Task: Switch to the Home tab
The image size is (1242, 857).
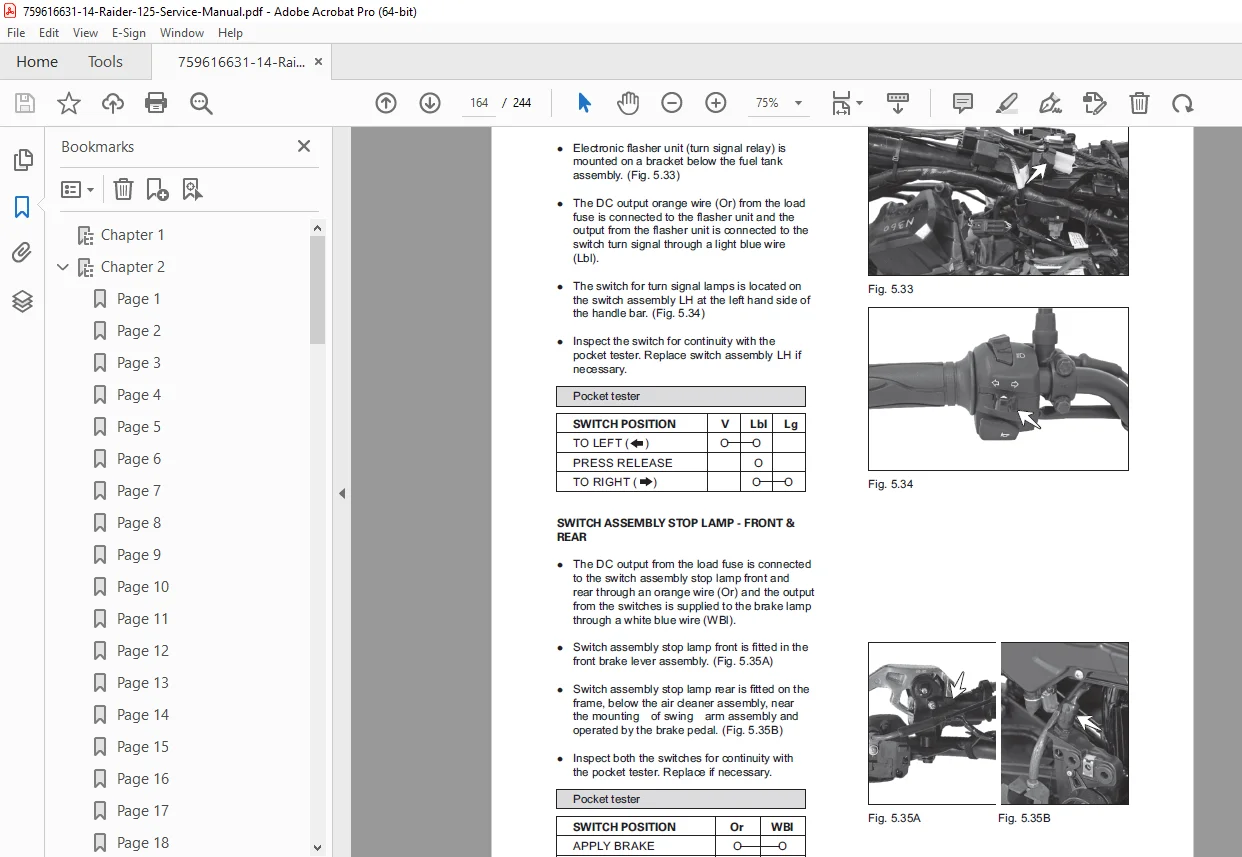Action: [x=37, y=61]
